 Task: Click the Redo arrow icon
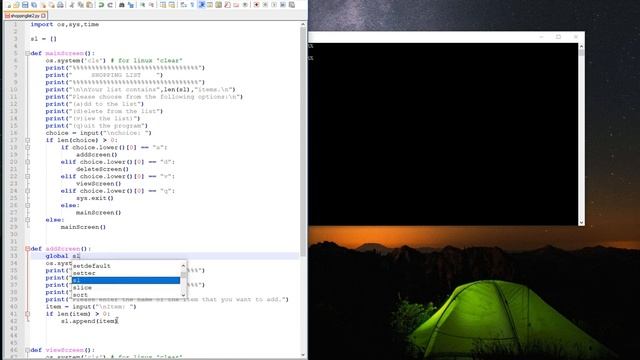tap(110, 5)
